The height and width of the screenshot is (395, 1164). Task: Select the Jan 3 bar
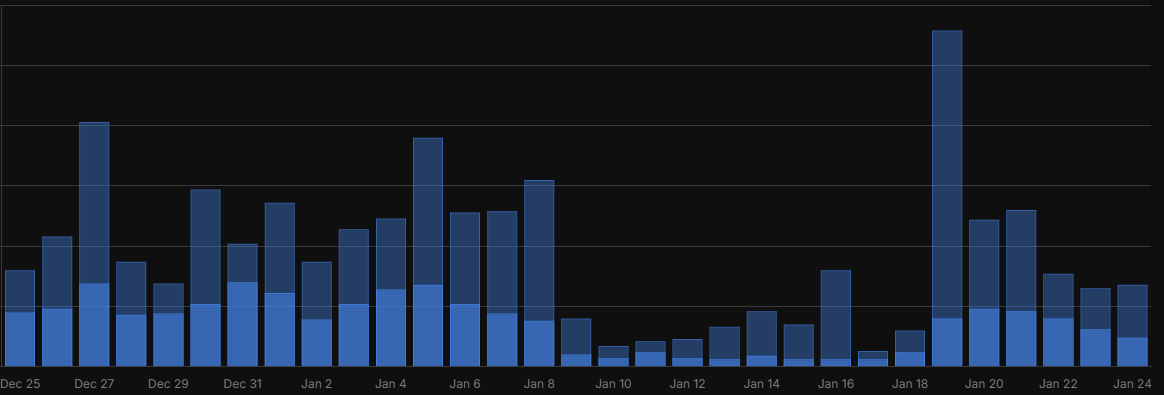353,298
